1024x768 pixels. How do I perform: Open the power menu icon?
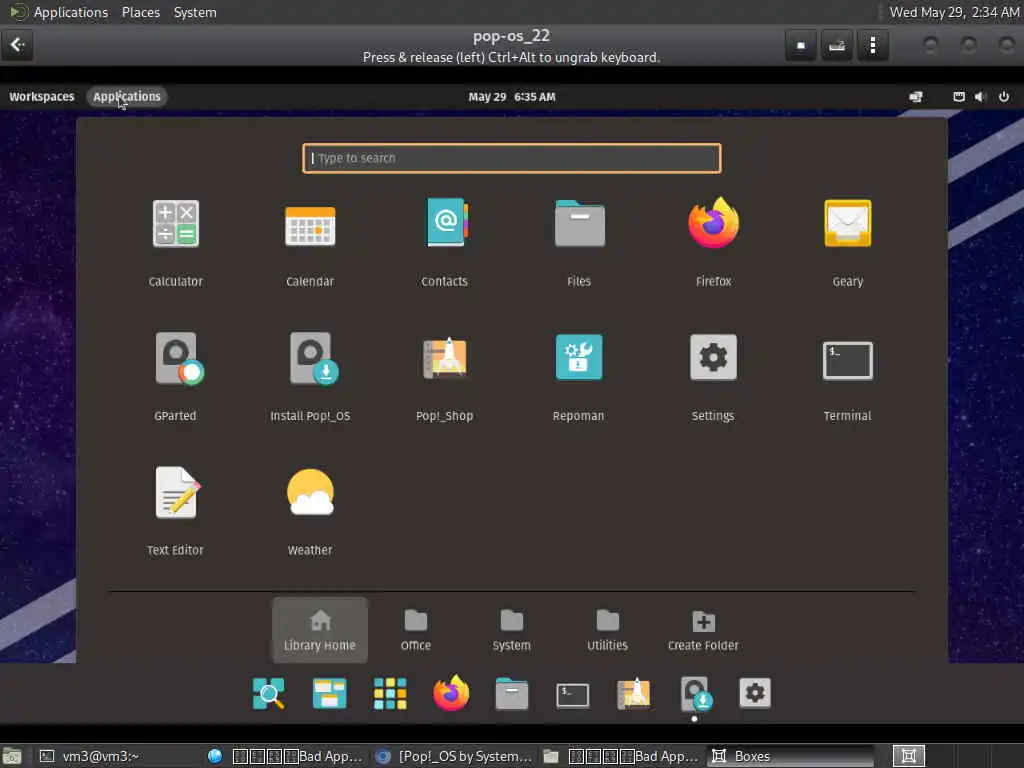pyautogui.click(x=1004, y=97)
